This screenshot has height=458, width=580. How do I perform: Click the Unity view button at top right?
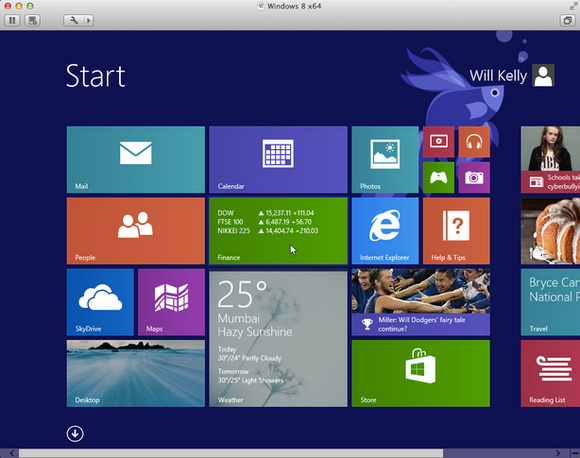coord(567,20)
